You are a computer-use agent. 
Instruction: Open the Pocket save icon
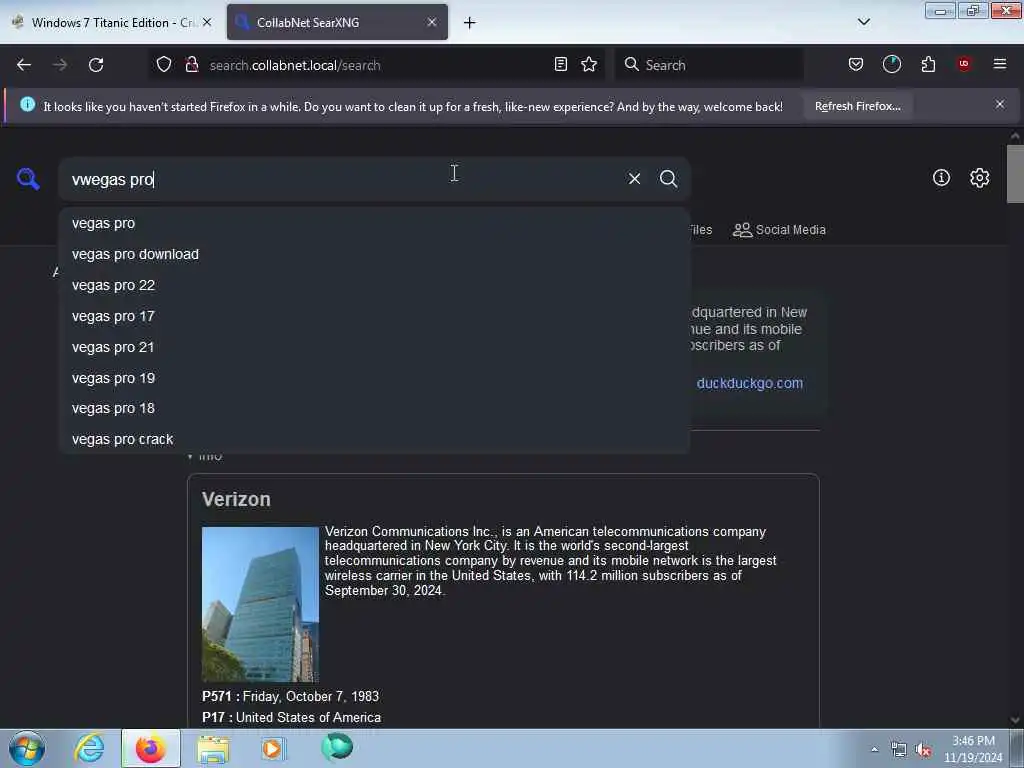[x=856, y=64]
